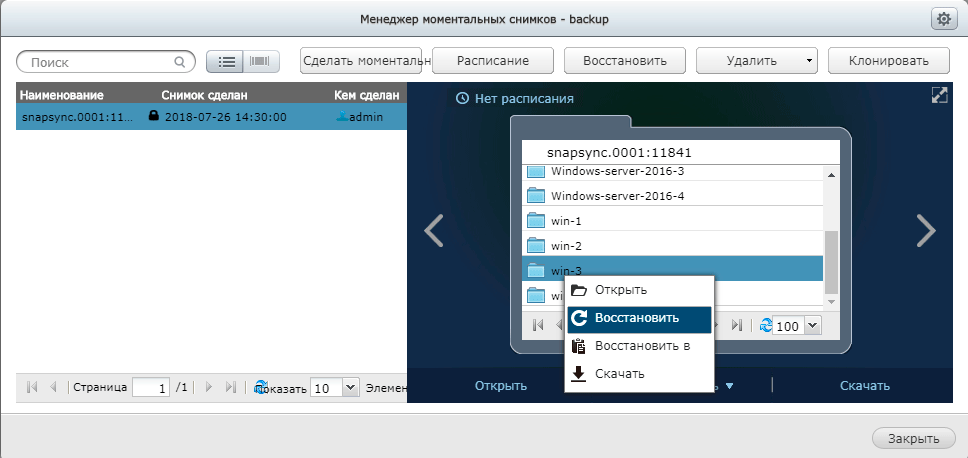Refresh the folder list
968x458 pixels.
click(766, 325)
